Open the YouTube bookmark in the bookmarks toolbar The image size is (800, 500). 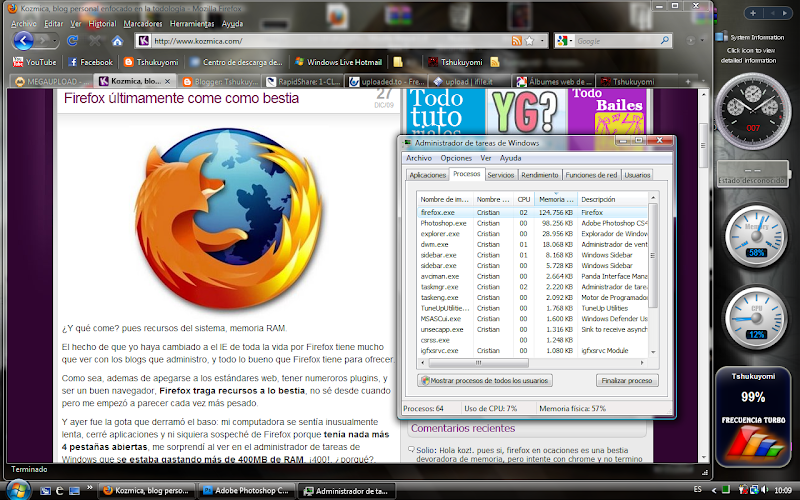34,62
